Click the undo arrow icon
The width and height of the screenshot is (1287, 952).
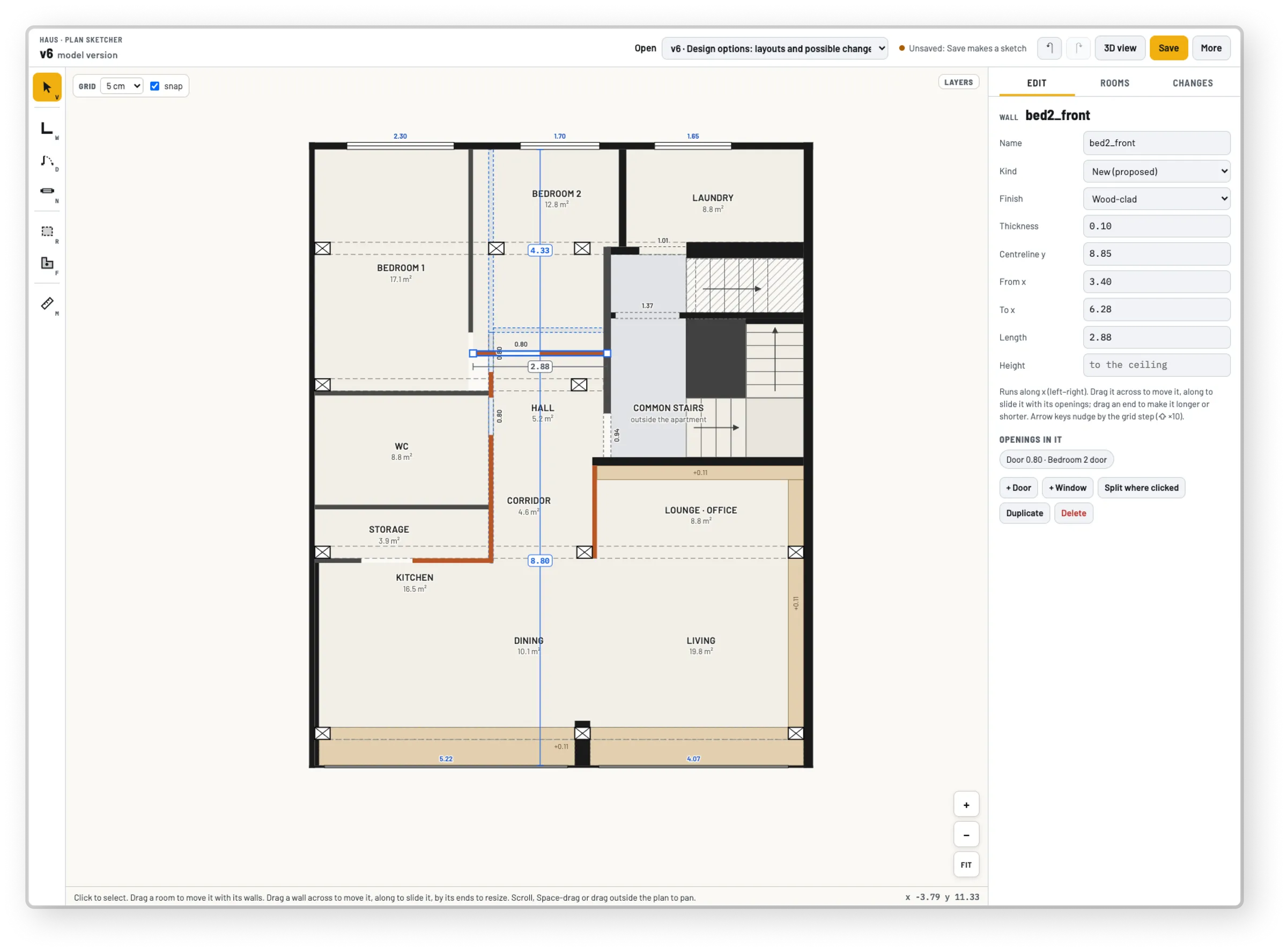[1049, 48]
